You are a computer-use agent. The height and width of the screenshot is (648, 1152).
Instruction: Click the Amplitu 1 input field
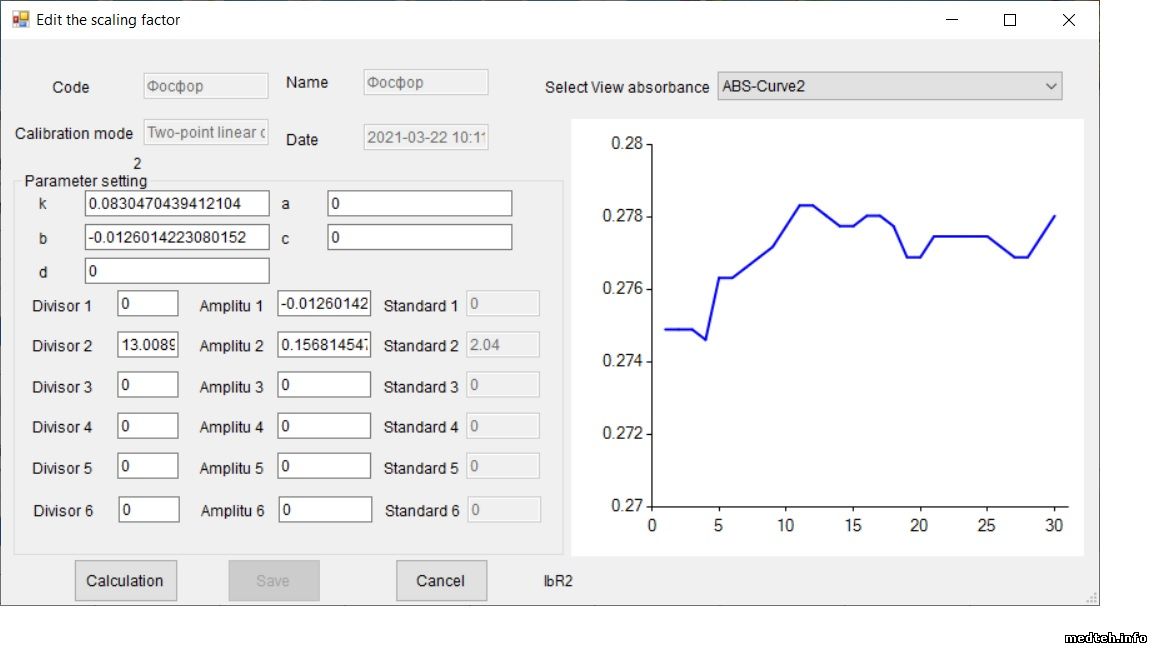[324, 304]
